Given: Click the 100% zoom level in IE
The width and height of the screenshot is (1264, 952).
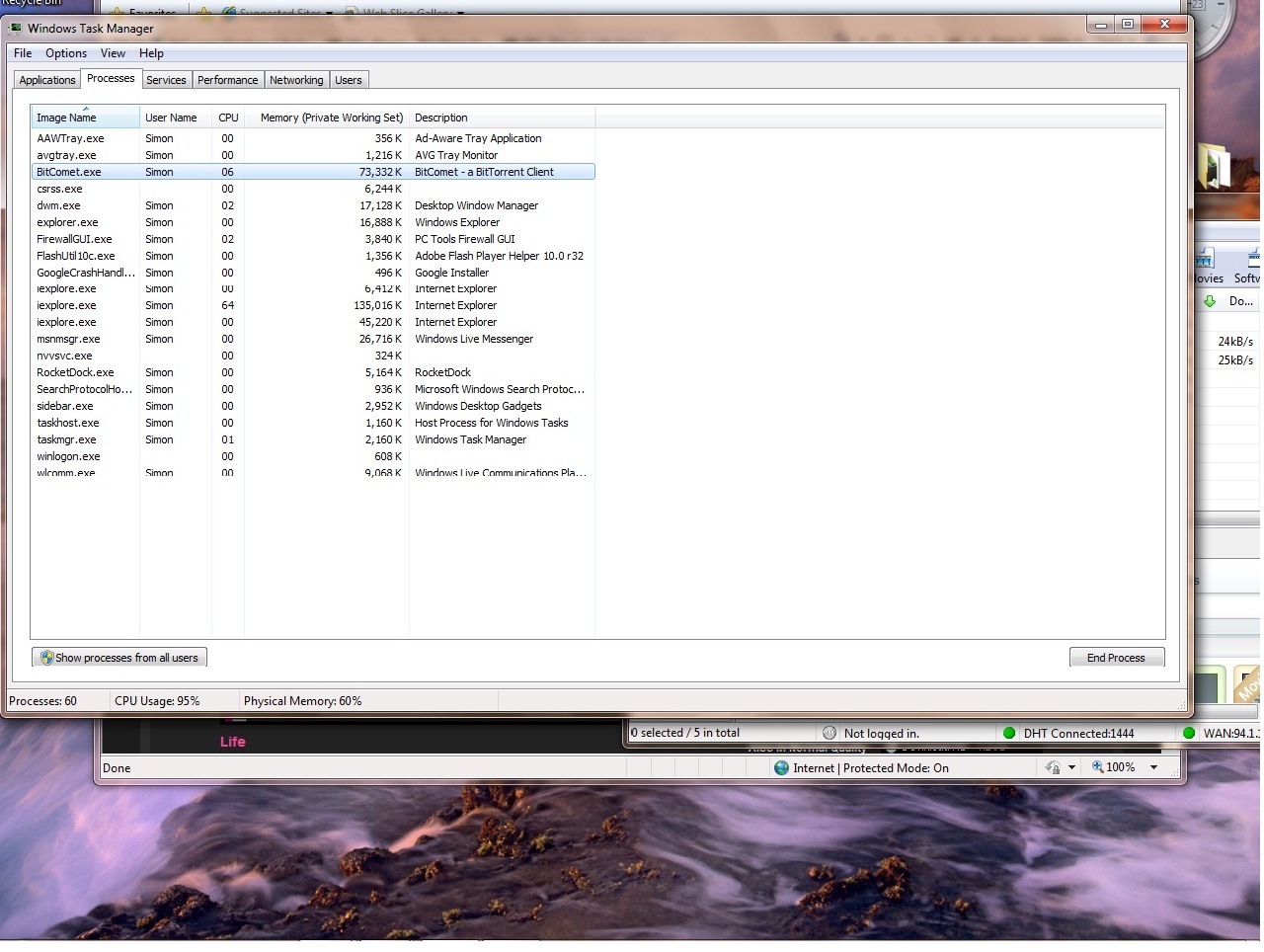Looking at the screenshot, I should pos(1121,767).
